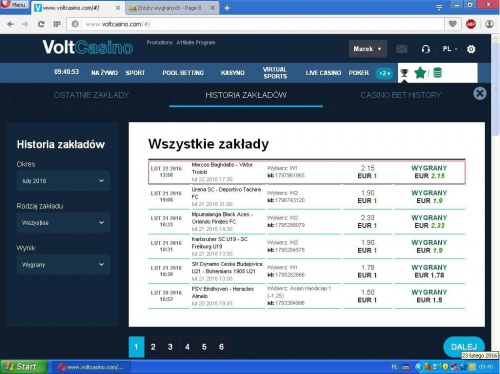The height and width of the screenshot is (374, 500).
Task: Switch to the Ostatnie Zakłady tab
Action: click(91, 95)
